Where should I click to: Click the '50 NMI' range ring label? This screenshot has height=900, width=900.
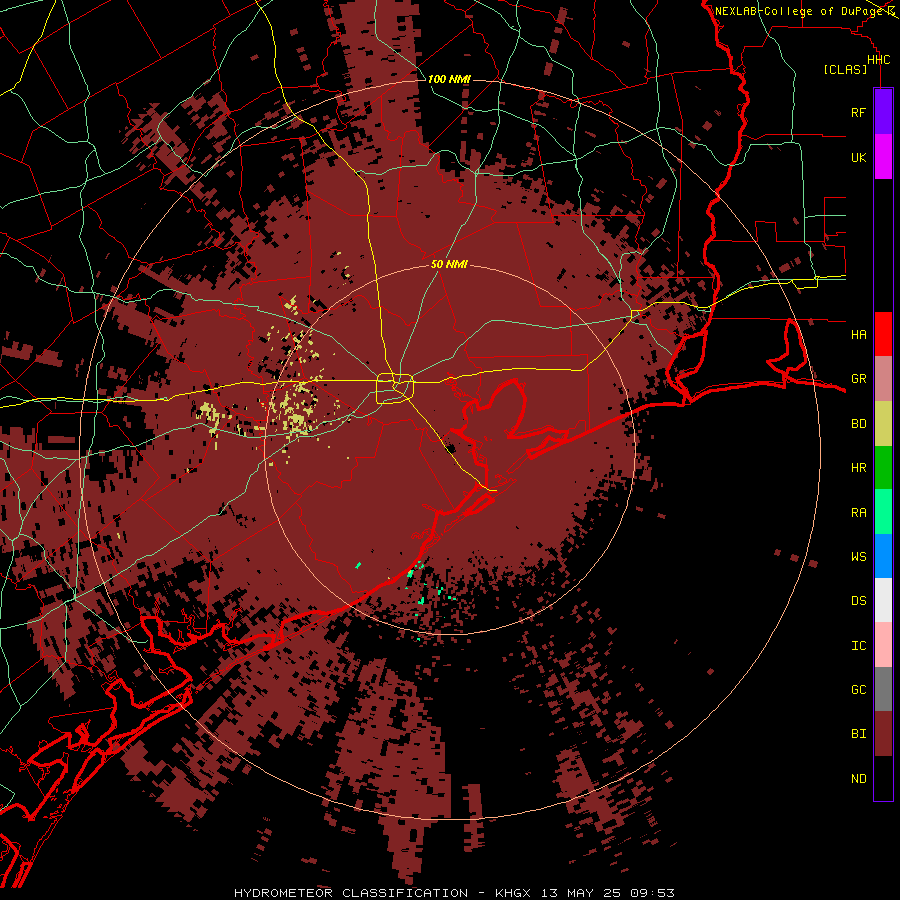tap(449, 264)
